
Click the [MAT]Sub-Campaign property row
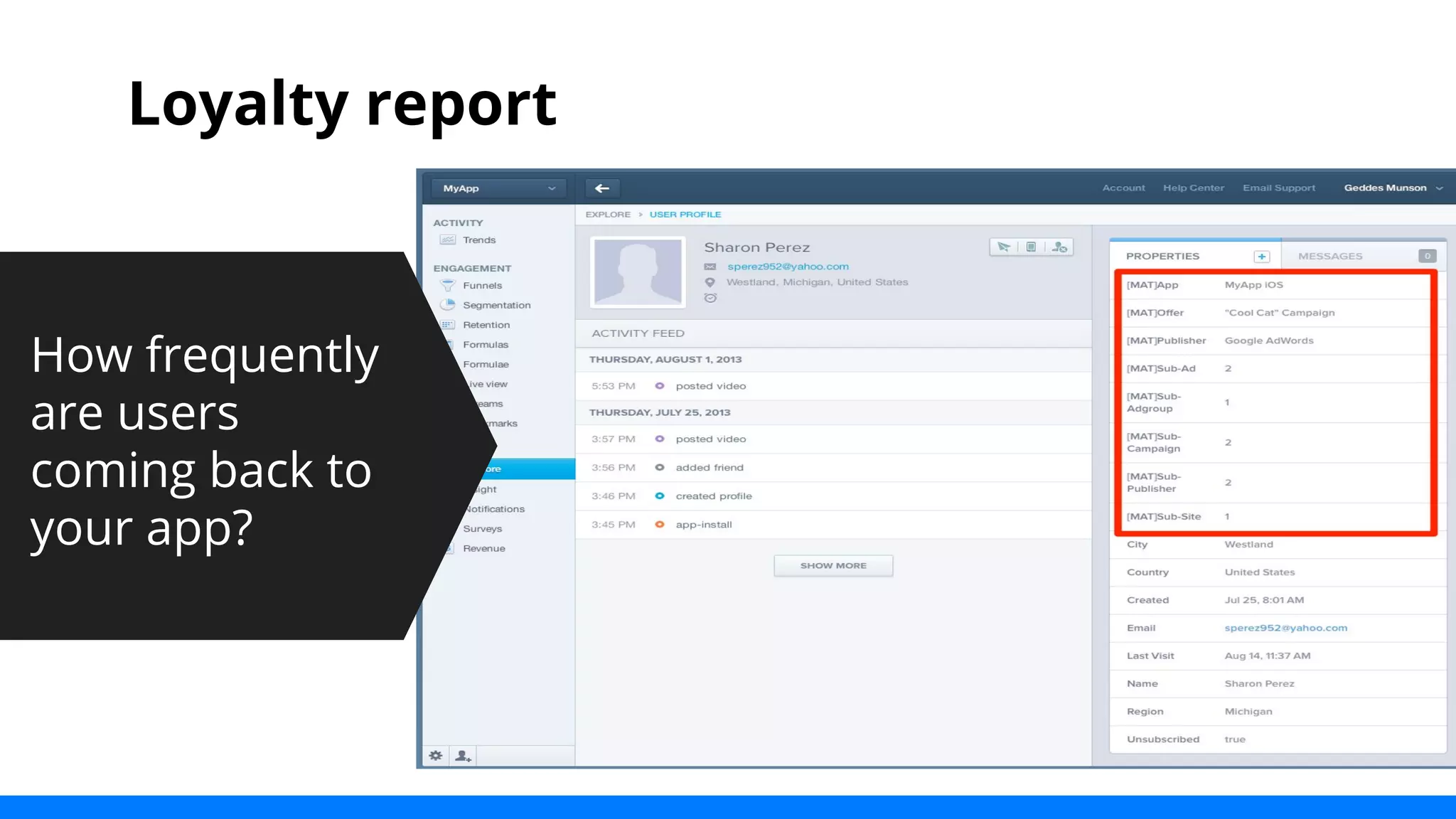point(1278,442)
